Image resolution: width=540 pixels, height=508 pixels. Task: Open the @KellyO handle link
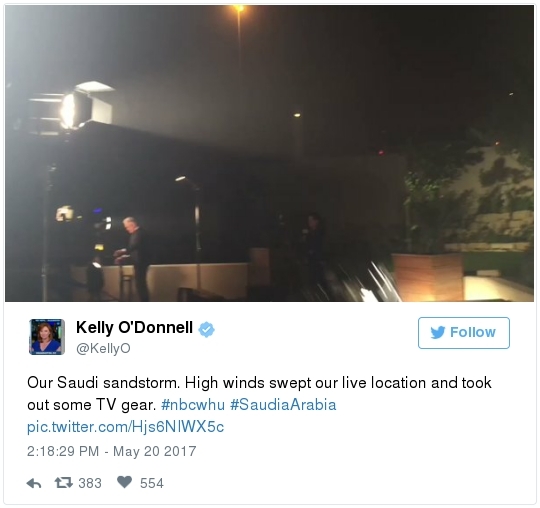coord(103,349)
